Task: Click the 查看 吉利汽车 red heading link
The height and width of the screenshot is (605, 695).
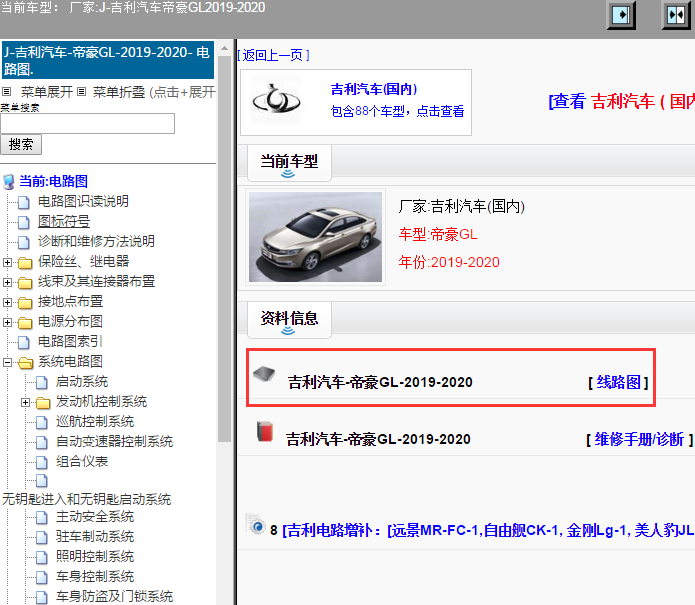Action: (x=622, y=101)
